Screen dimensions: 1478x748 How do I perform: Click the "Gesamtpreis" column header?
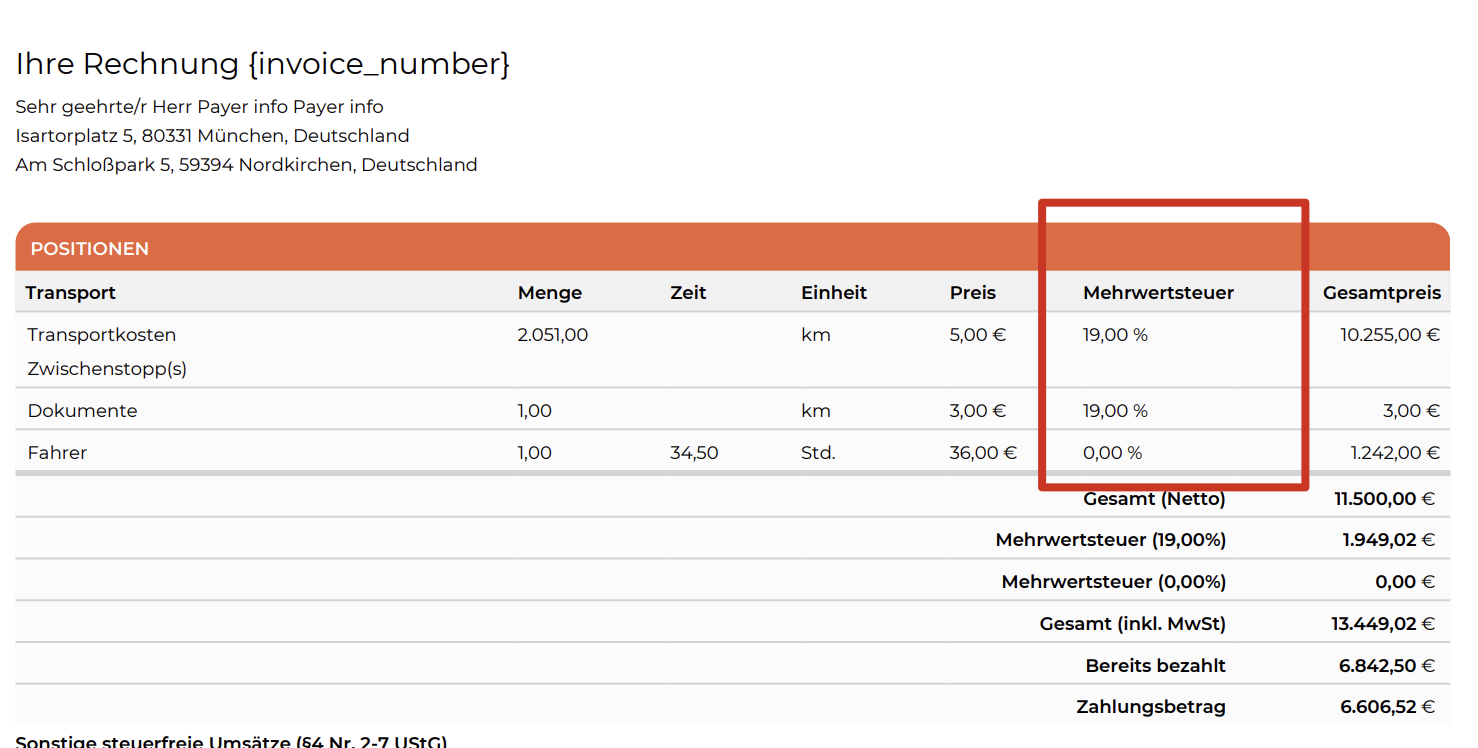coord(1382,293)
